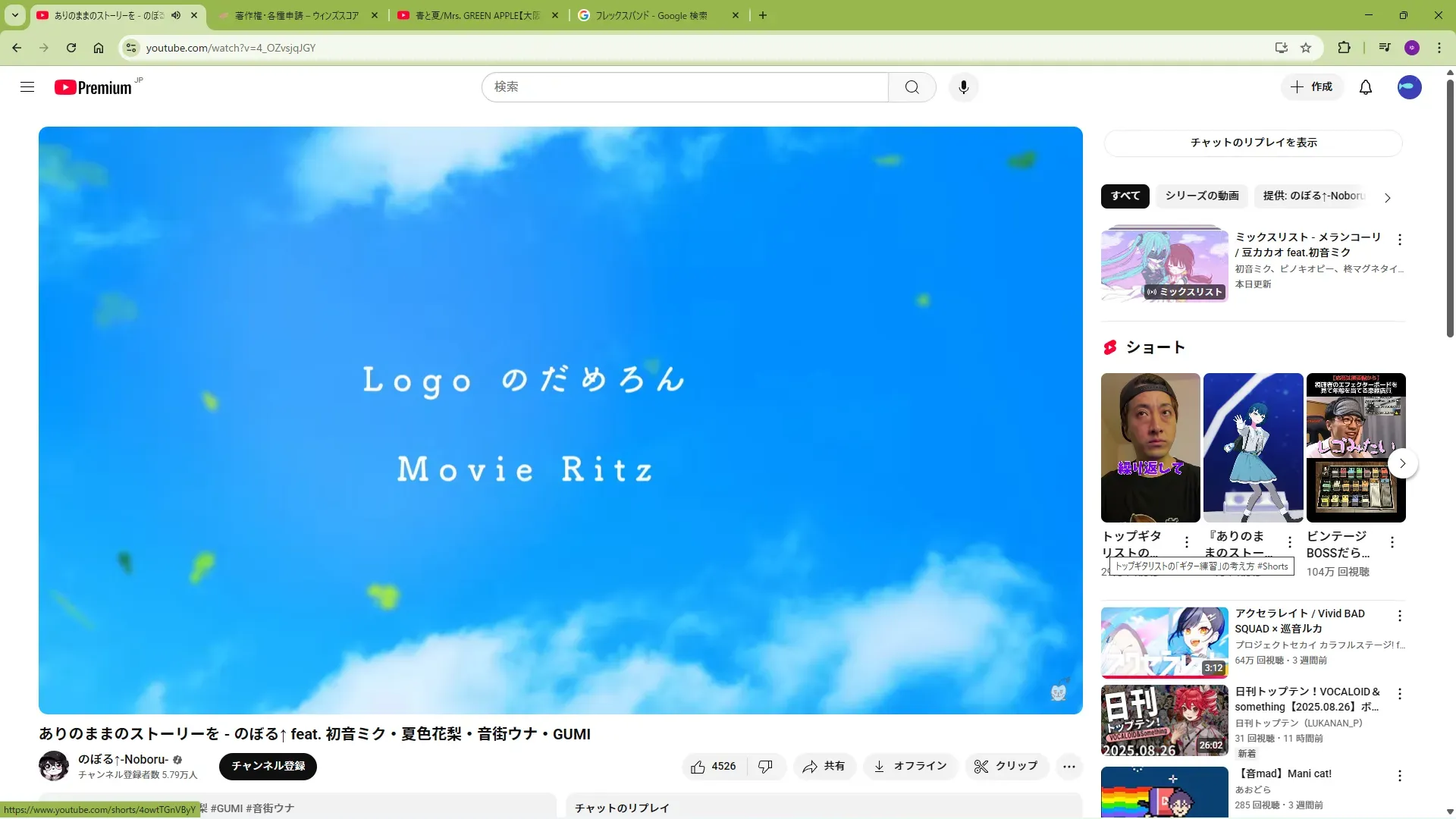
Task: Open the media control icon in the Chrome toolbar
Action: point(1385,48)
